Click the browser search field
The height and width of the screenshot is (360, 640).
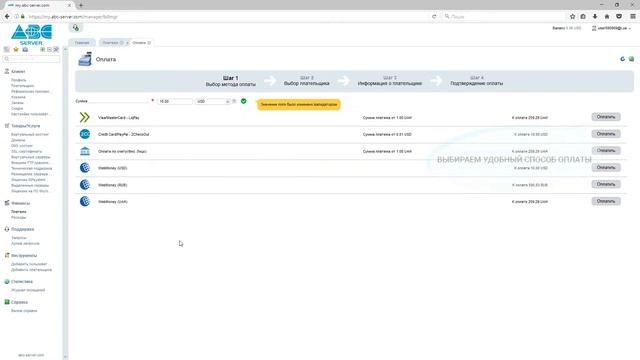pos(503,17)
